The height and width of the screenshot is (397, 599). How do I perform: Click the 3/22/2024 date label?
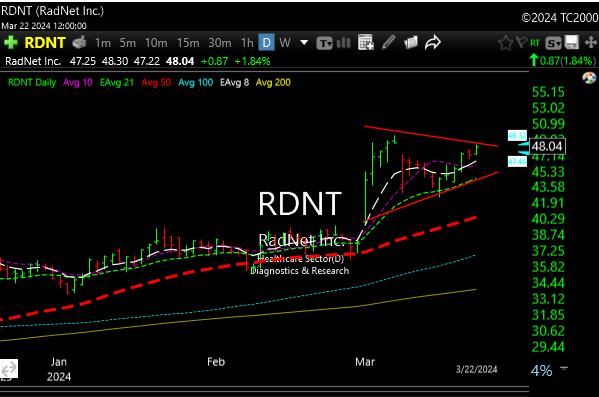tap(476, 369)
